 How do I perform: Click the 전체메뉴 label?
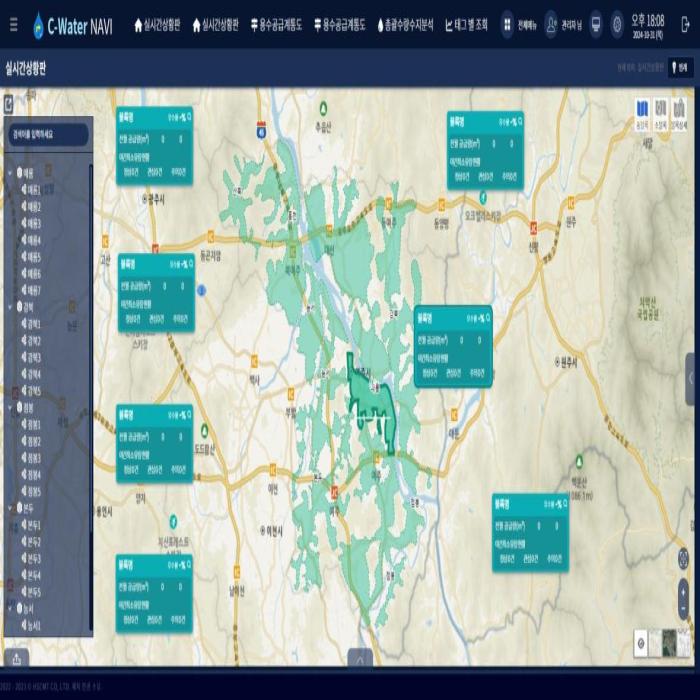pos(527,25)
